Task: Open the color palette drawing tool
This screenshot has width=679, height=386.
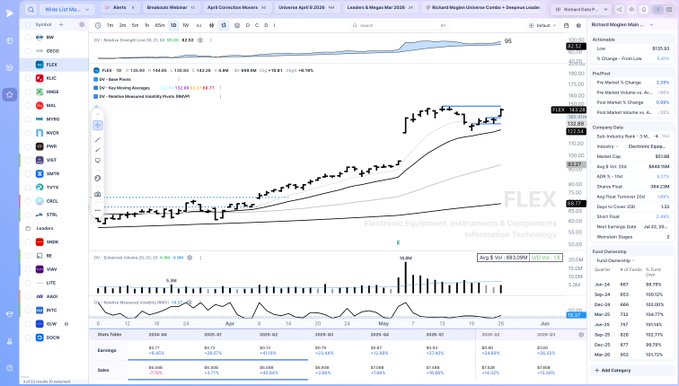Action: coord(97,178)
